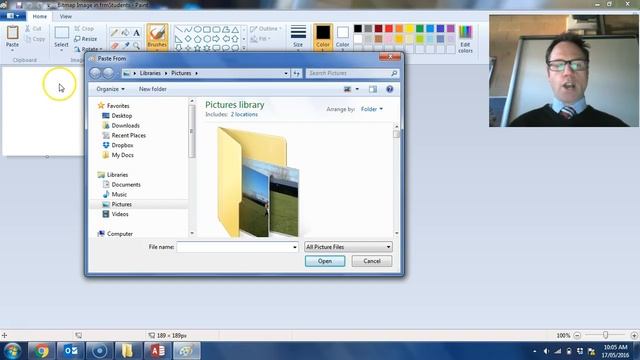The image size is (640, 360).
Task: Click the Forward button in Paste From dialog
Action: [108, 73]
